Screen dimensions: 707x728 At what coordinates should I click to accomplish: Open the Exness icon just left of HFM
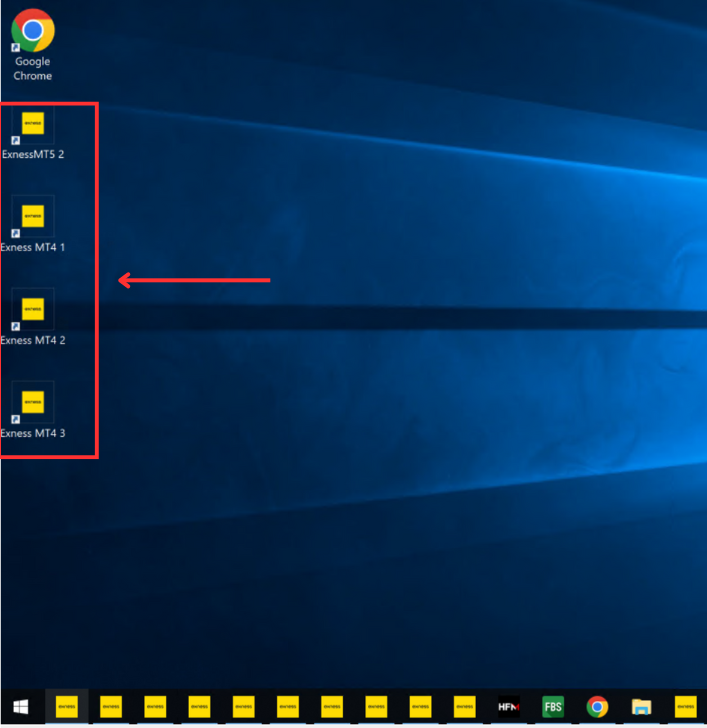[464, 707]
